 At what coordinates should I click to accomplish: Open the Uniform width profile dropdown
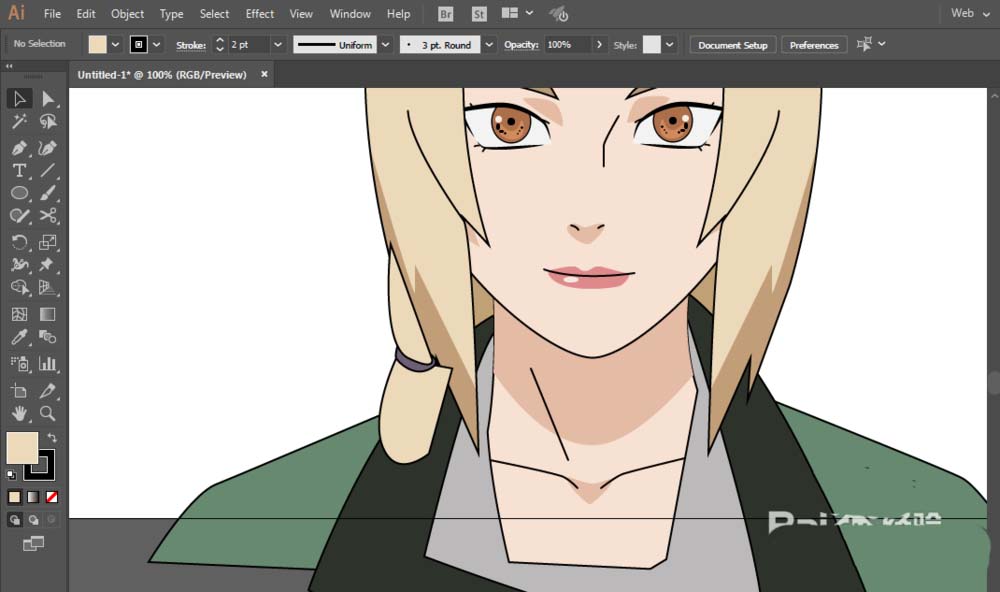pyautogui.click(x=385, y=45)
